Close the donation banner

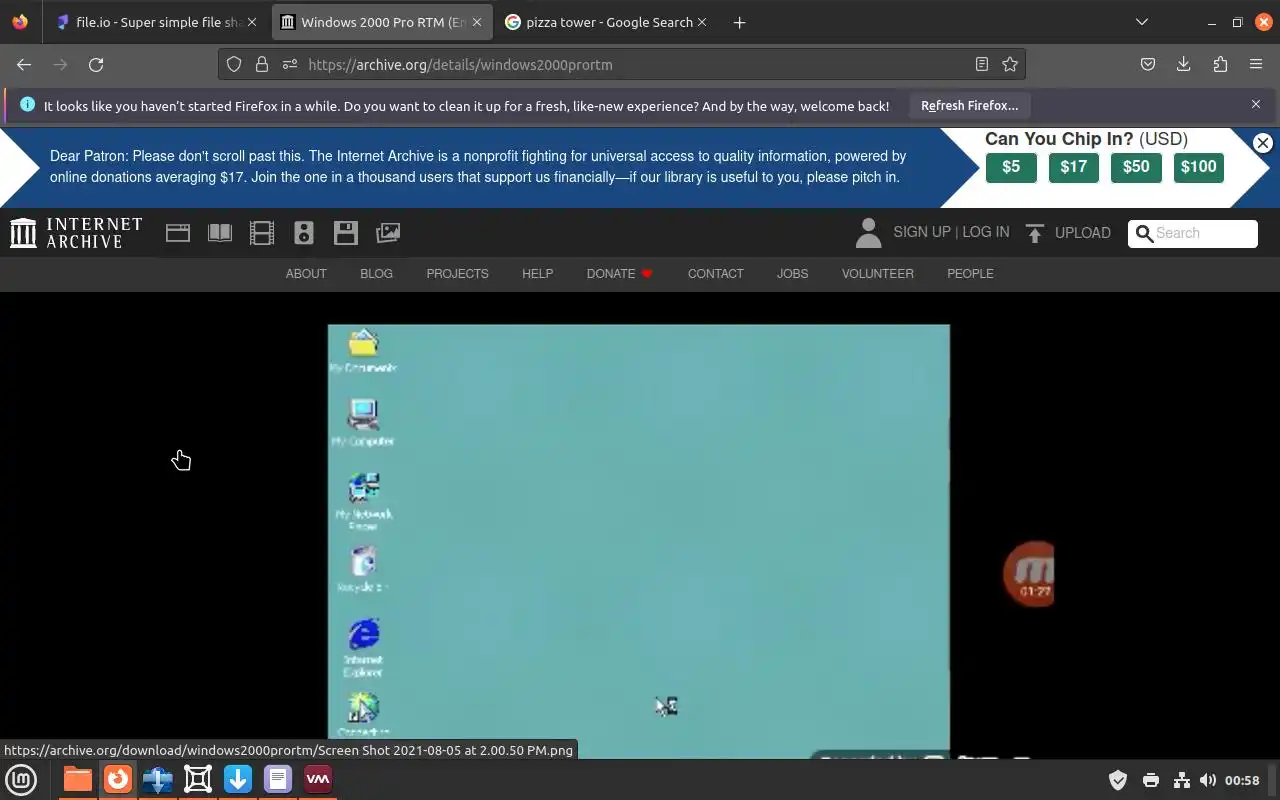coord(1262,143)
